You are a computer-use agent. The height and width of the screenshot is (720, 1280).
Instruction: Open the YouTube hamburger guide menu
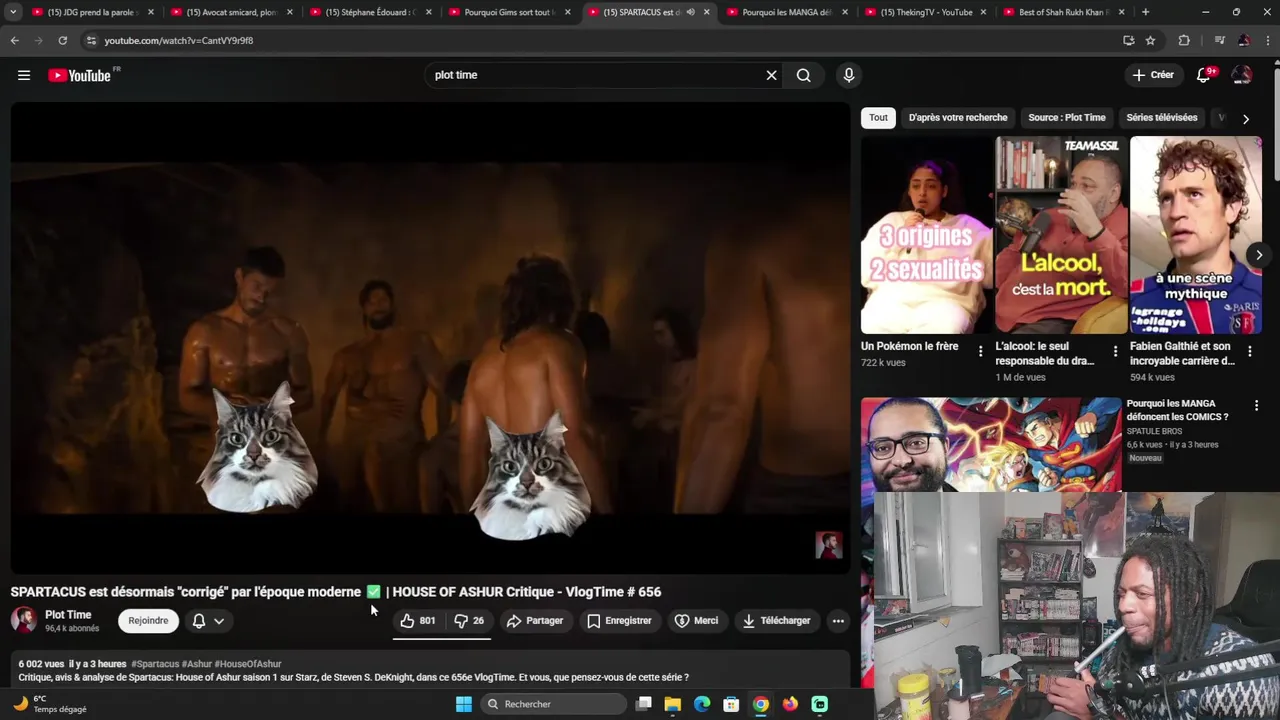pyautogui.click(x=24, y=75)
